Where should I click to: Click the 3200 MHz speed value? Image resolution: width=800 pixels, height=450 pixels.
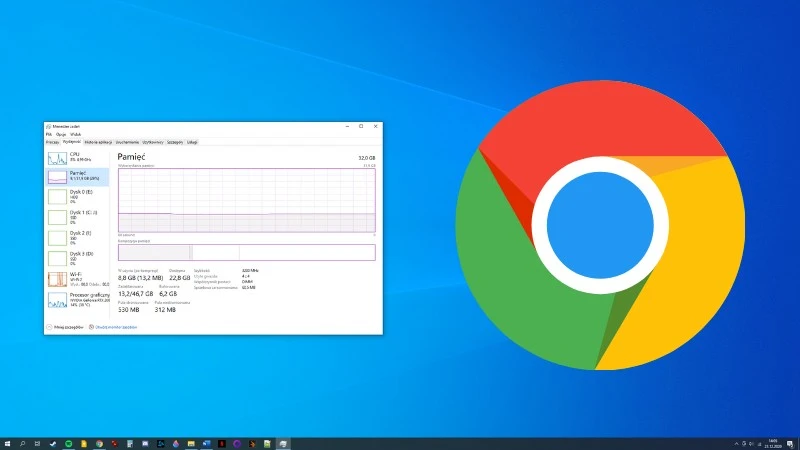tap(250, 270)
